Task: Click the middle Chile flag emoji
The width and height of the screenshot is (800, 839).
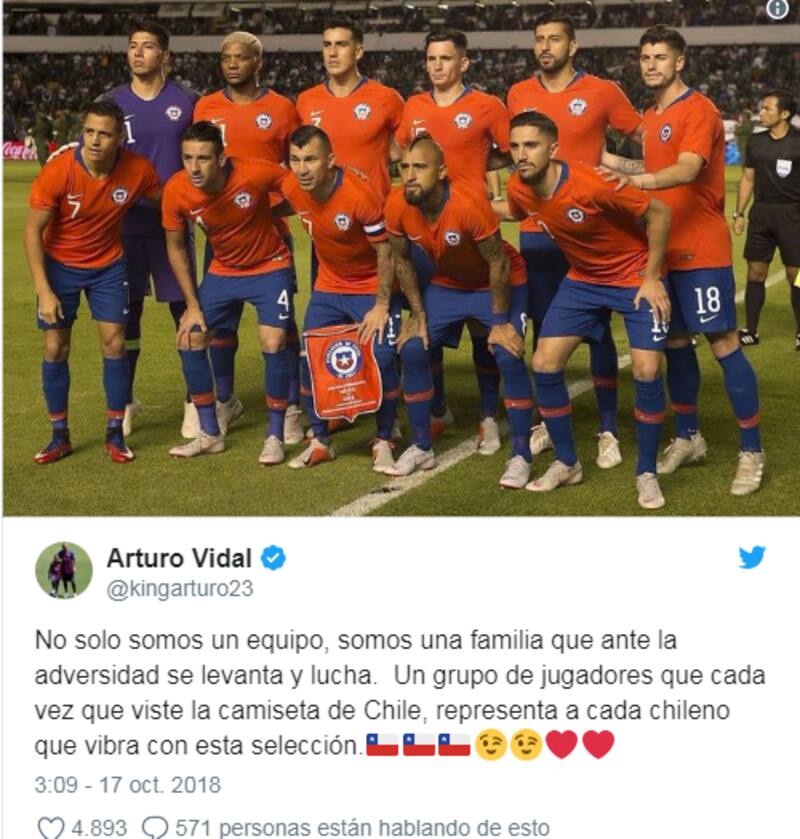Action: [x=418, y=745]
